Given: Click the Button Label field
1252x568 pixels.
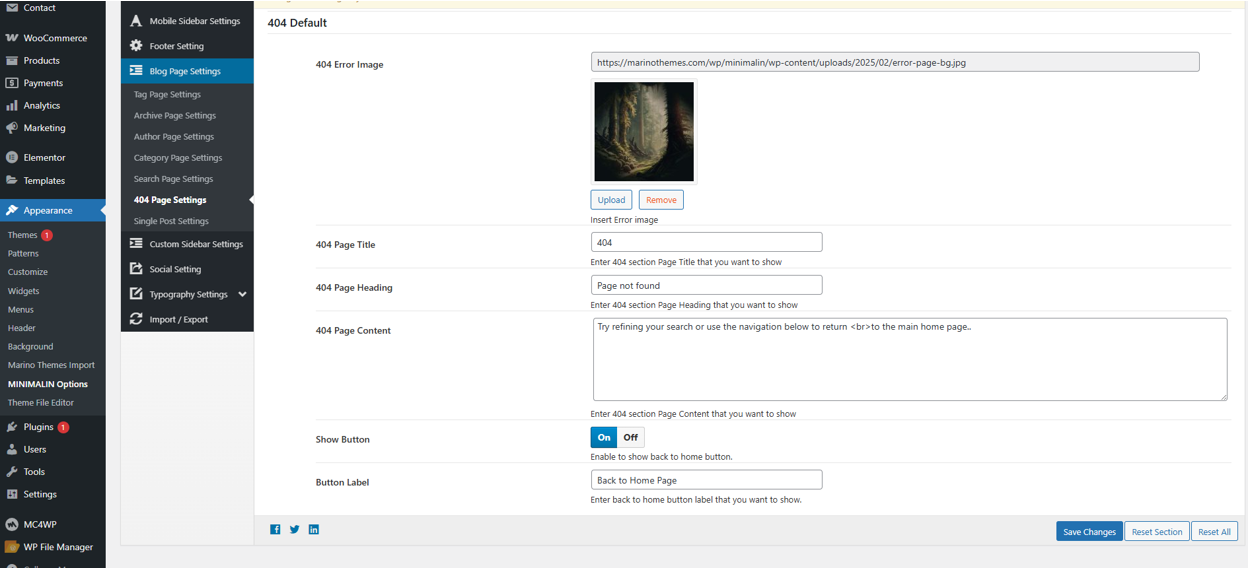Looking at the screenshot, I should pos(706,480).
